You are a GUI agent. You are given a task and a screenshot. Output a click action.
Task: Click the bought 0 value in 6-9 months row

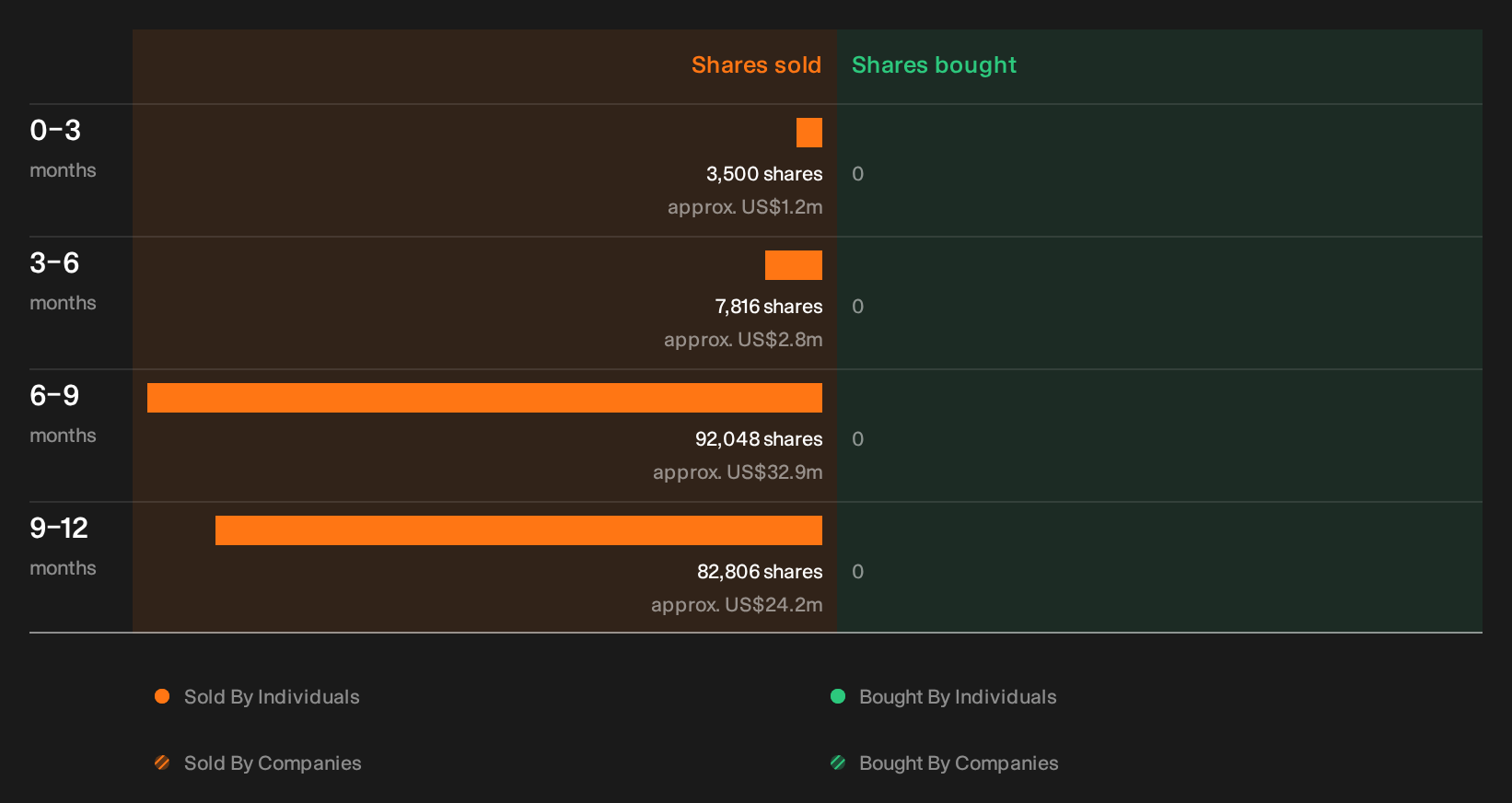[857, 439]
